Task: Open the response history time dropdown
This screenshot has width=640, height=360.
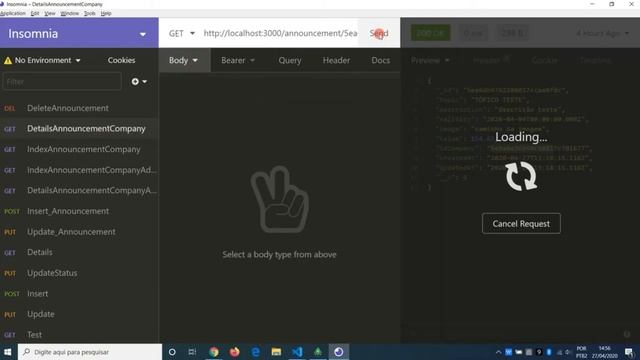Action: pos(602,33)
